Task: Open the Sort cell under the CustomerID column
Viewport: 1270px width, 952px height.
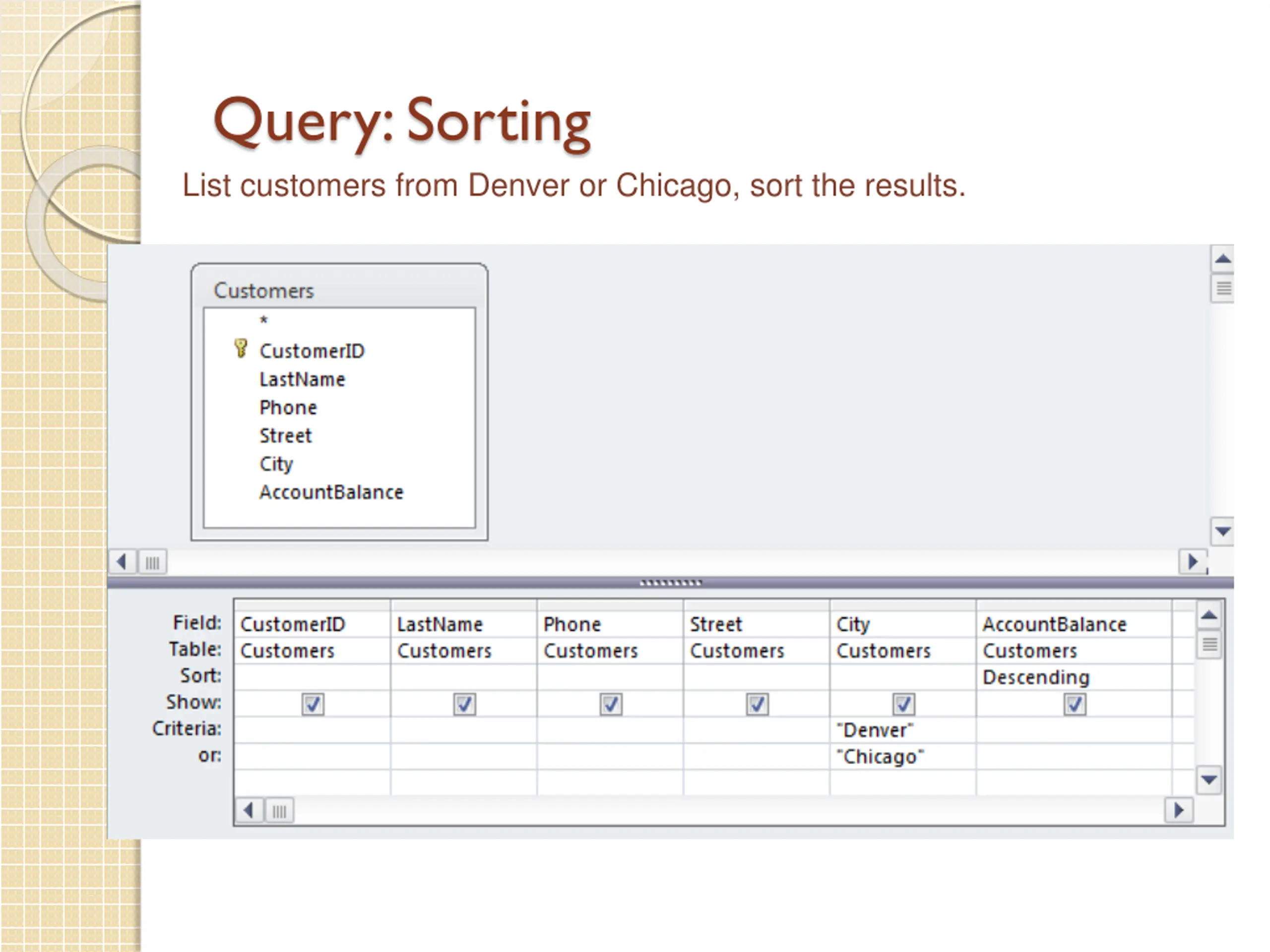Action: click(313, 677)
